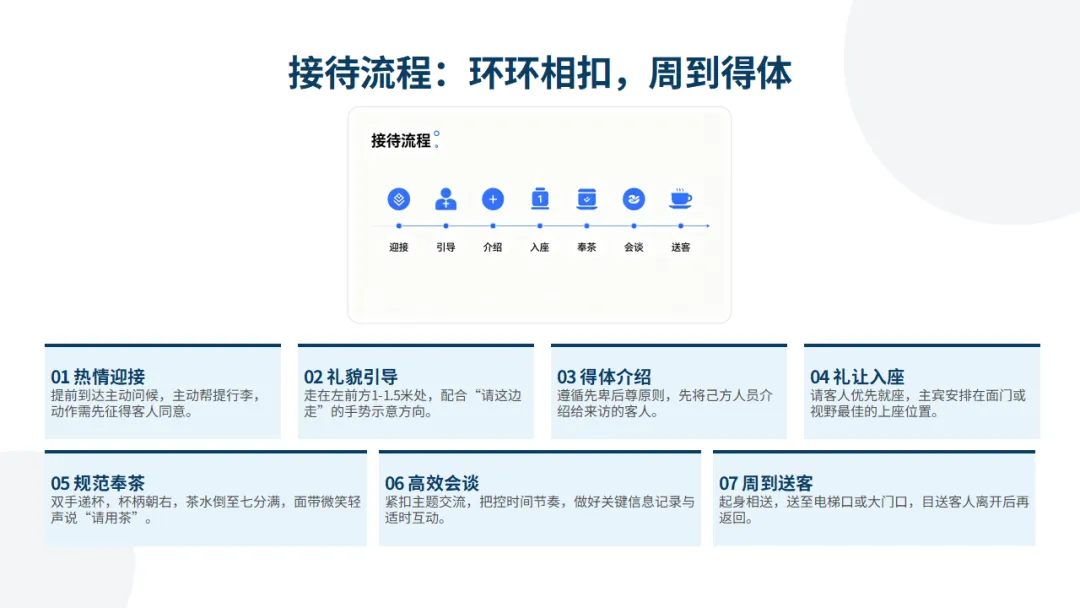The height and width of the screenshot is (608, 1080).
Task: Click the 奉茶 step icon
Action: coord(587,198)
